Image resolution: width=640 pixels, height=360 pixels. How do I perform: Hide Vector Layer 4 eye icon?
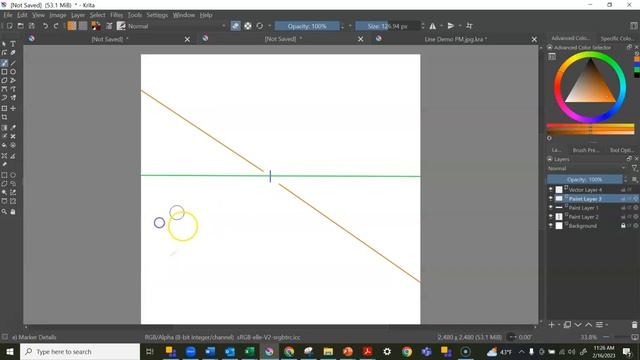tap(551, 189)
